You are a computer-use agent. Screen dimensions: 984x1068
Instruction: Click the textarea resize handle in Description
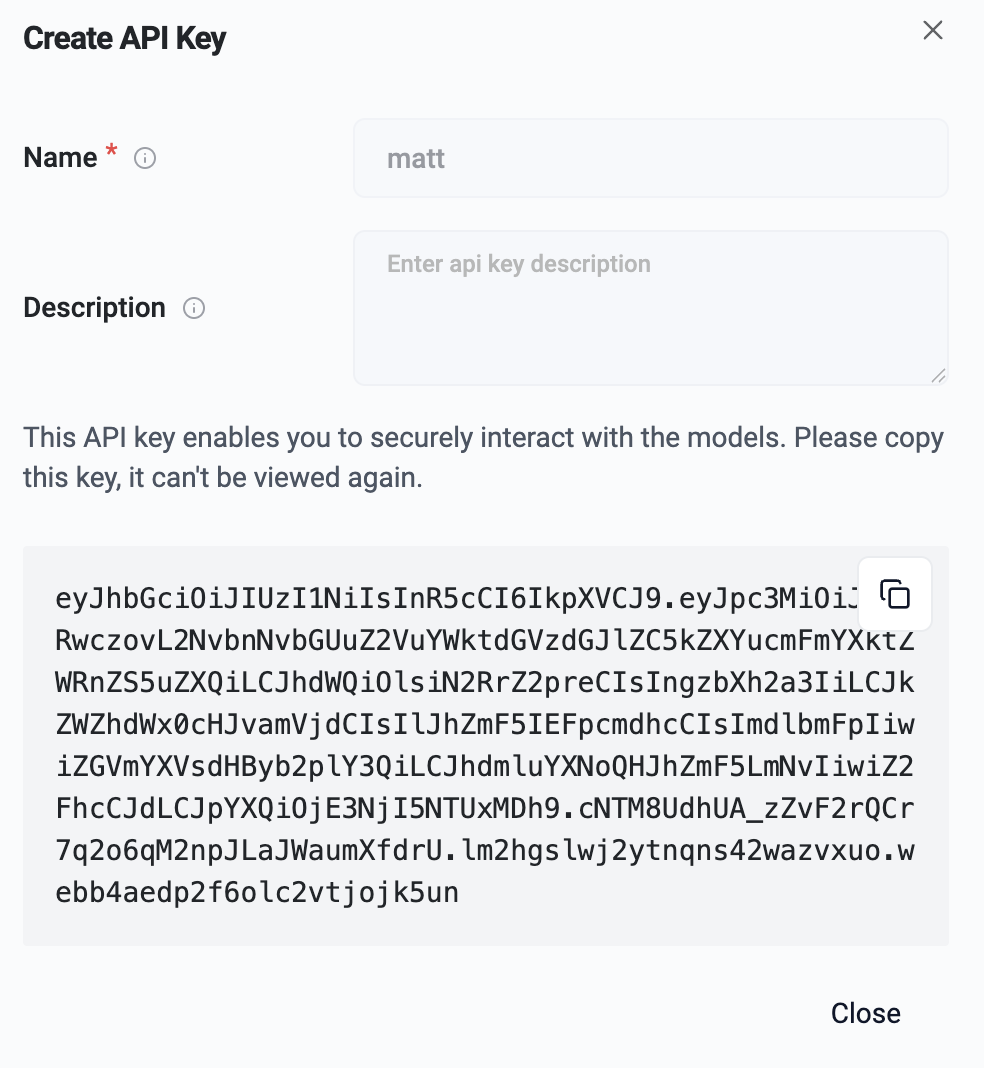click(937, 375)
